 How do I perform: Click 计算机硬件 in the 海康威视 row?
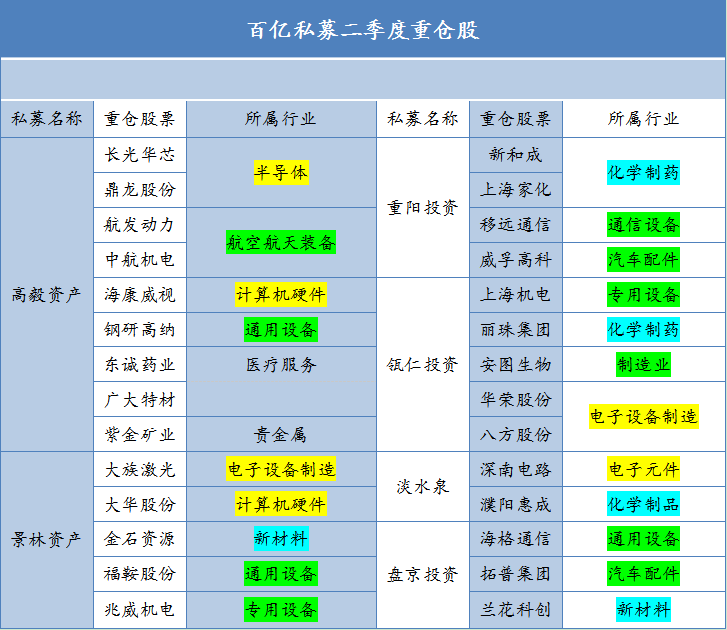pos(281,294)
